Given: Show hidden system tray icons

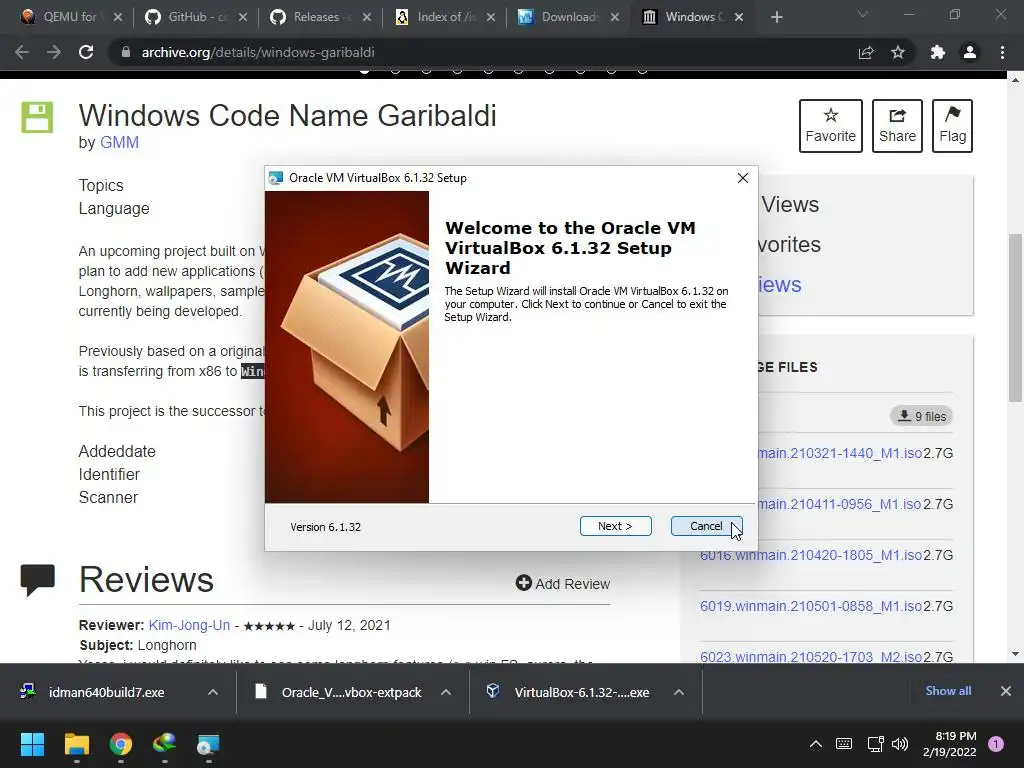Looking at the screenshot, I should [x=816, y=744].
